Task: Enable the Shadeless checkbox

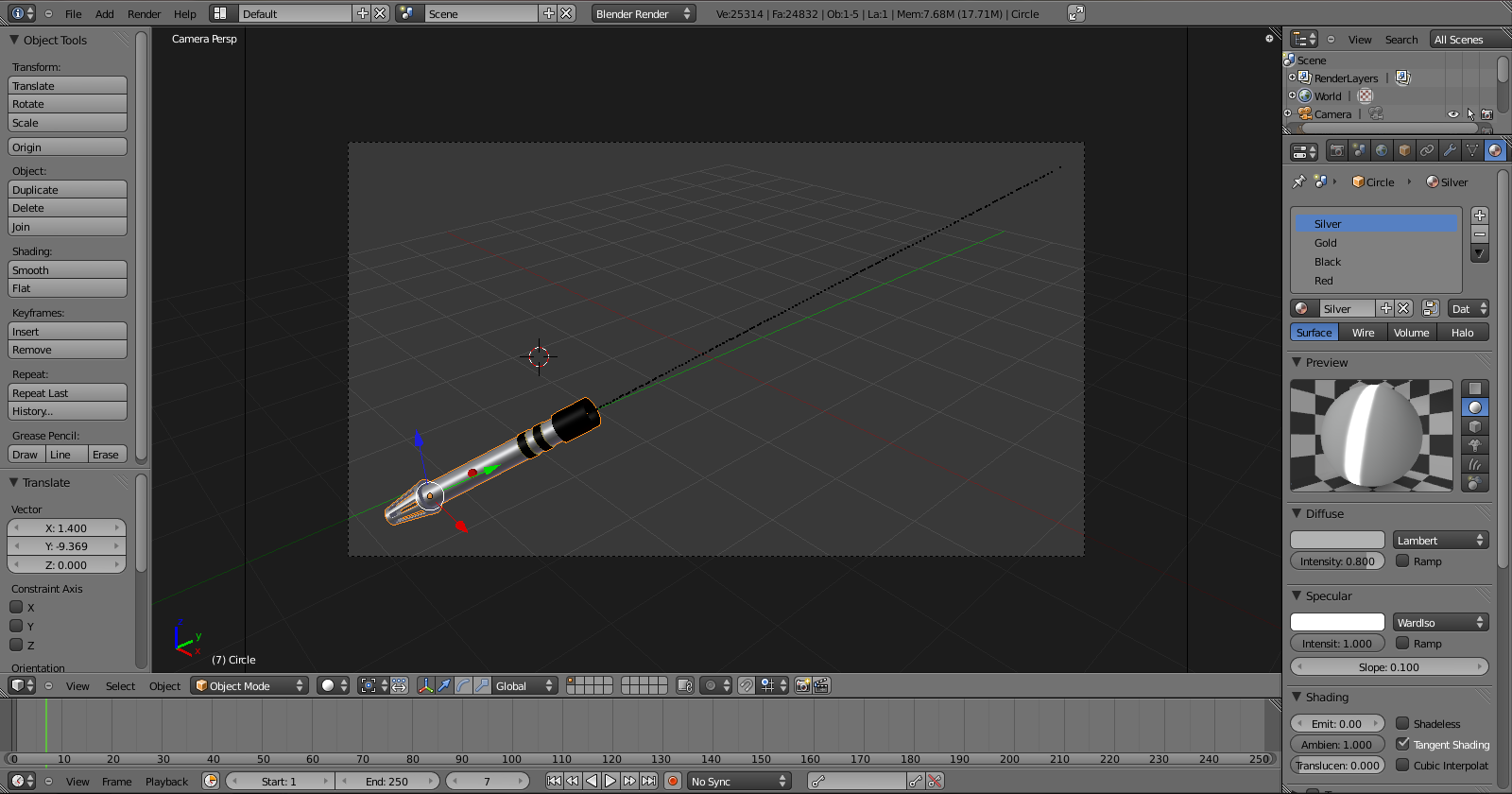Action: (1402, 723)
